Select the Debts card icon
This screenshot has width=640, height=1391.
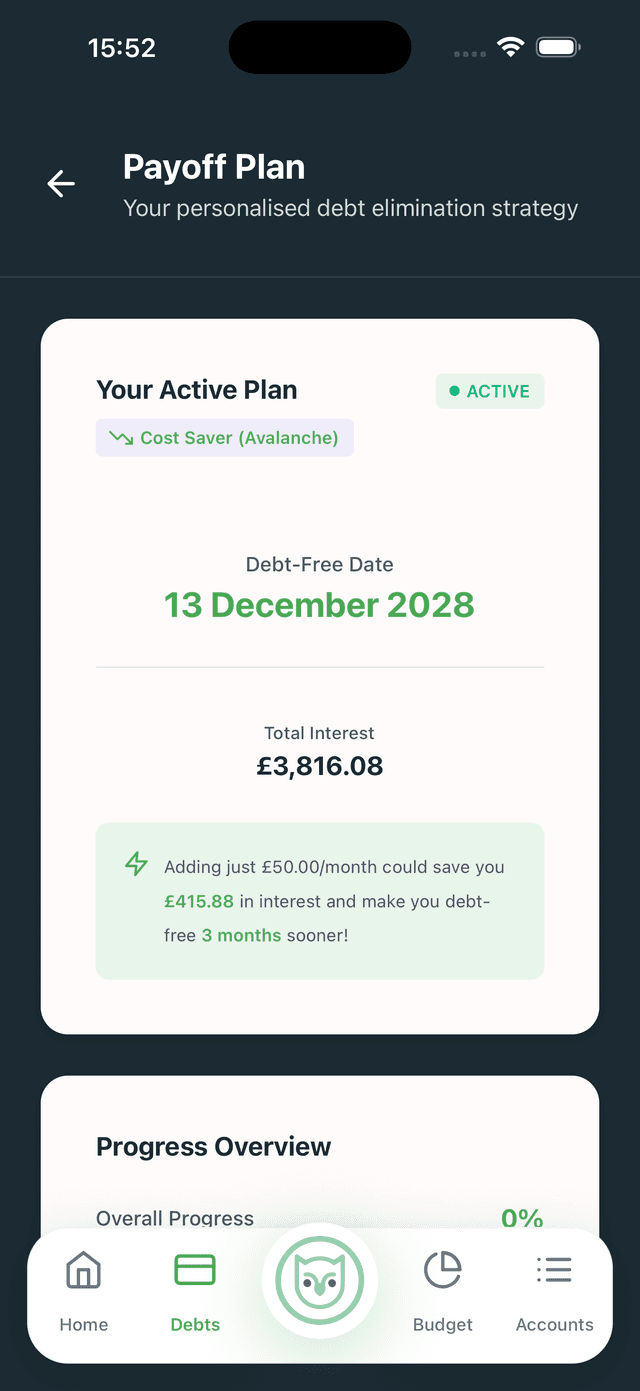(195, 1271)
